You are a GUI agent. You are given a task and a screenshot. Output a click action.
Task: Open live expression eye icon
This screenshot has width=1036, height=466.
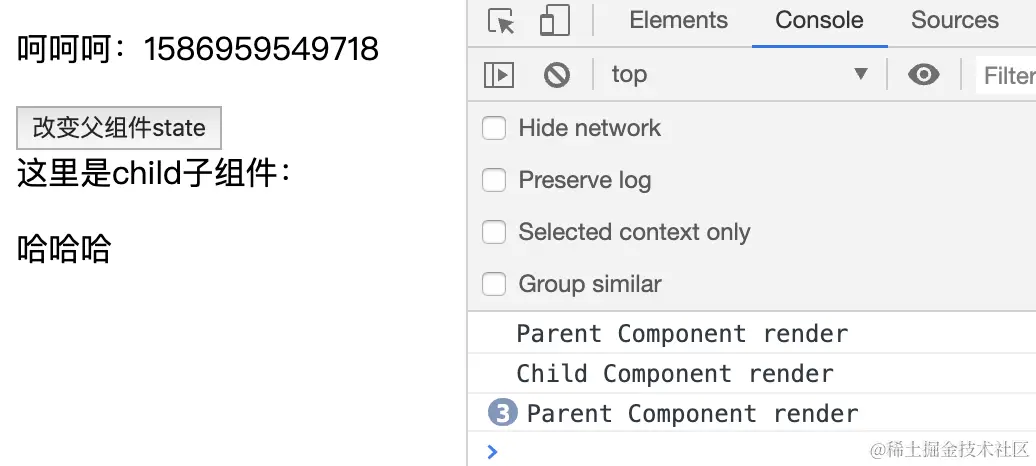coord(924,74)
